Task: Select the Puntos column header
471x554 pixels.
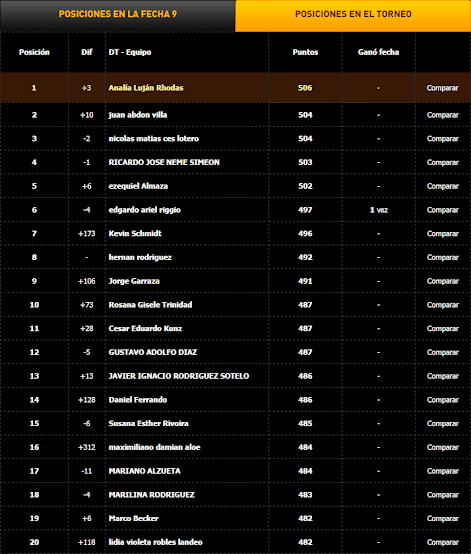Action: [305, 52]
